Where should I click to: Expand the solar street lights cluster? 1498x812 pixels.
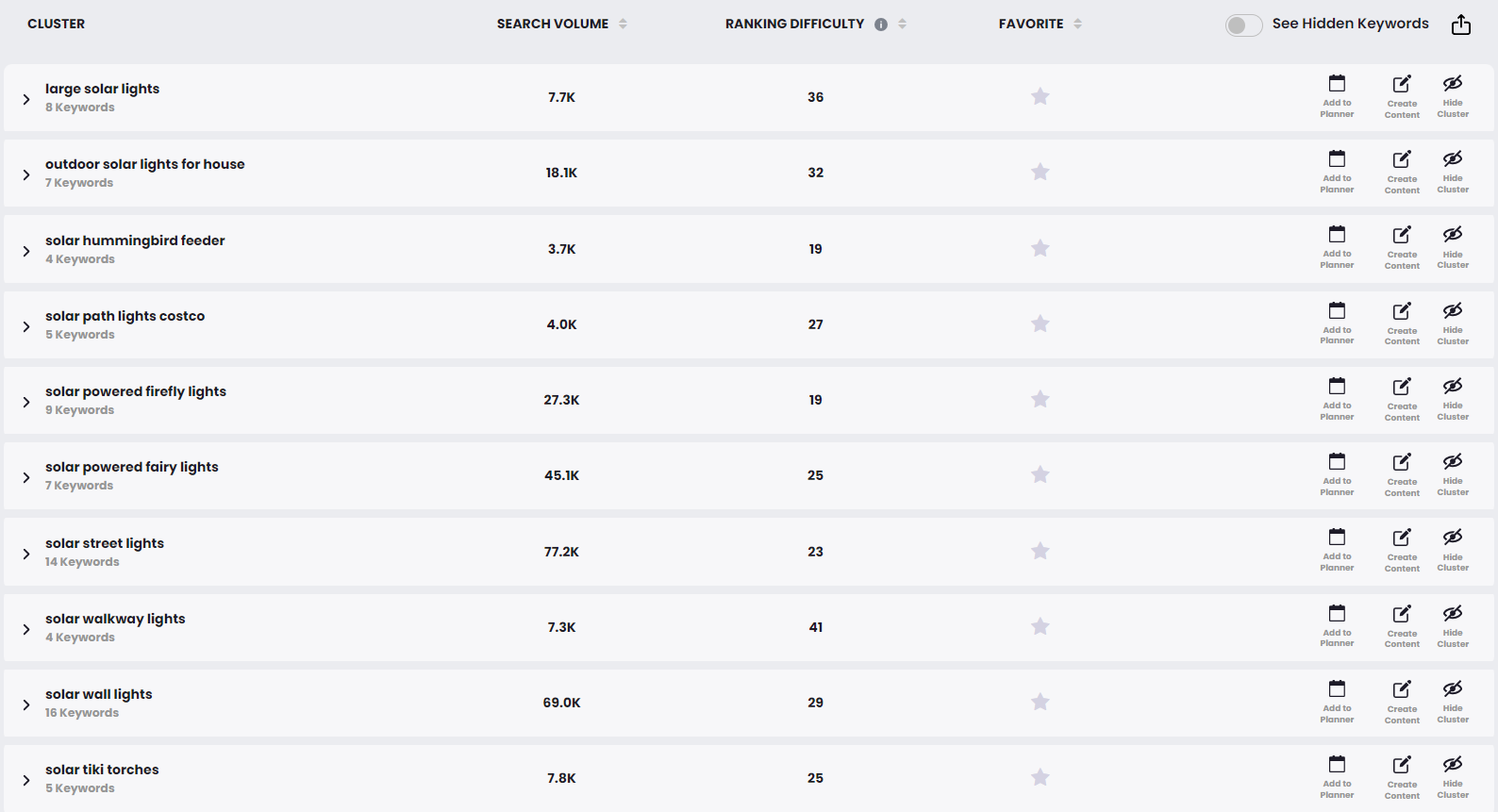[26, 554]
